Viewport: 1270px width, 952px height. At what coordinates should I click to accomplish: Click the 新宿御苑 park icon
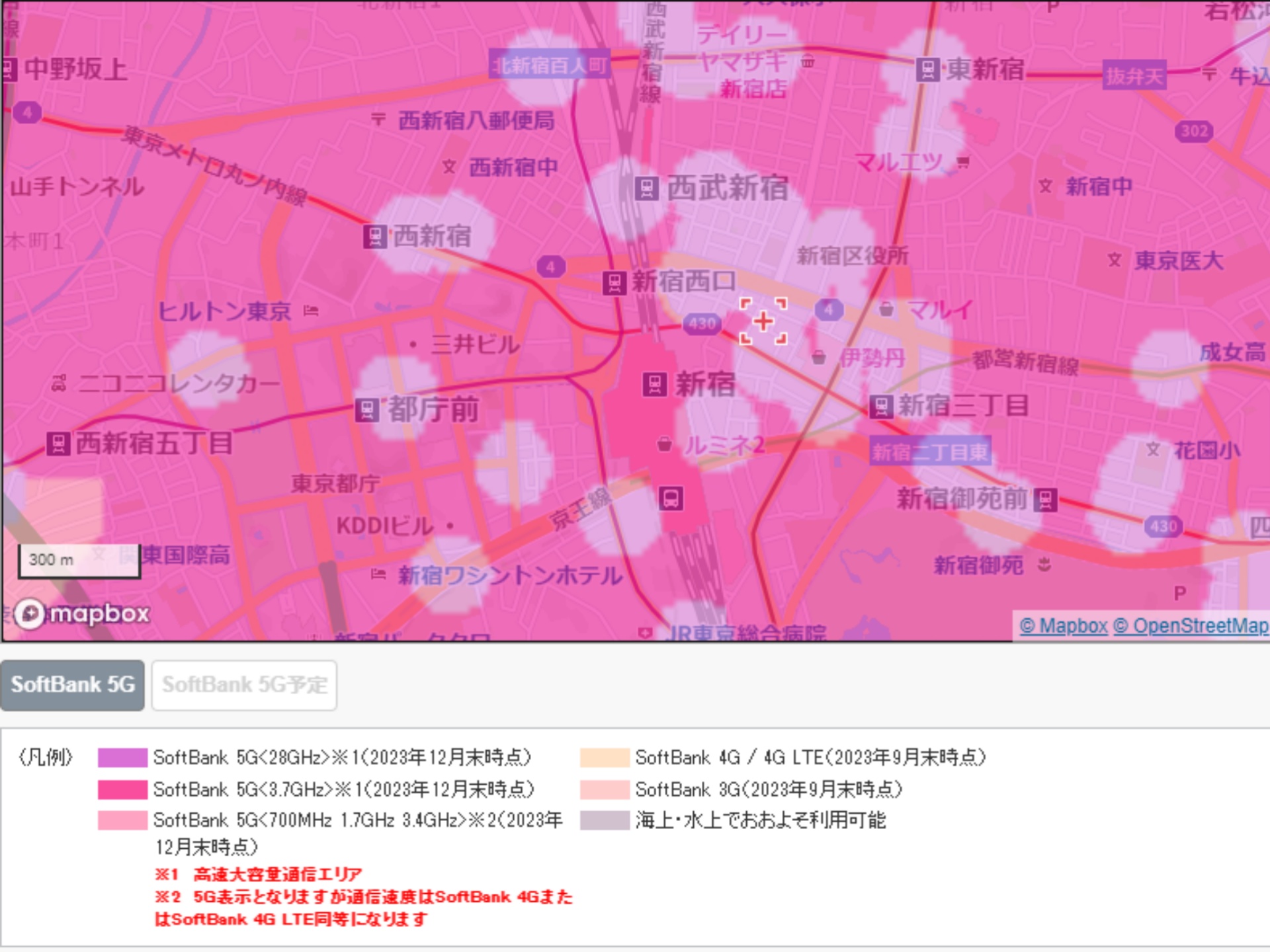click(1045, 564)
